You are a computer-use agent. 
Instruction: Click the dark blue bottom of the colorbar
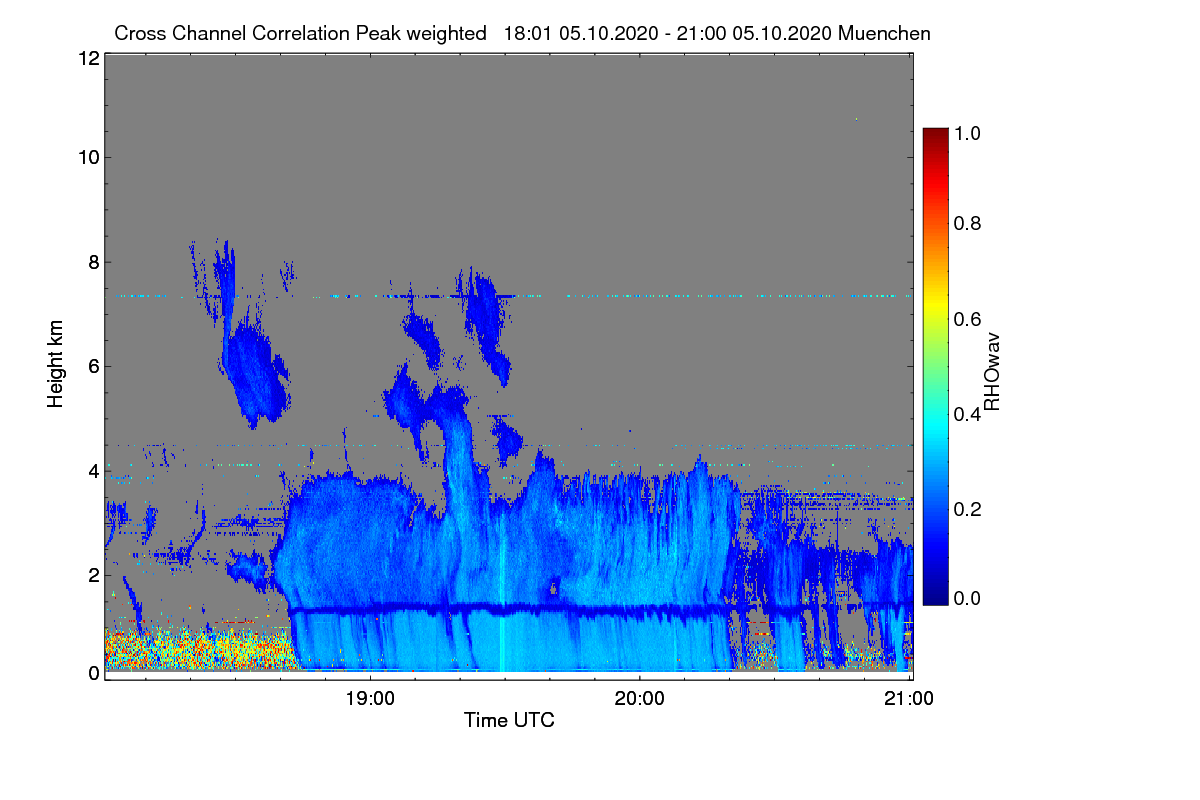(935, 597)
